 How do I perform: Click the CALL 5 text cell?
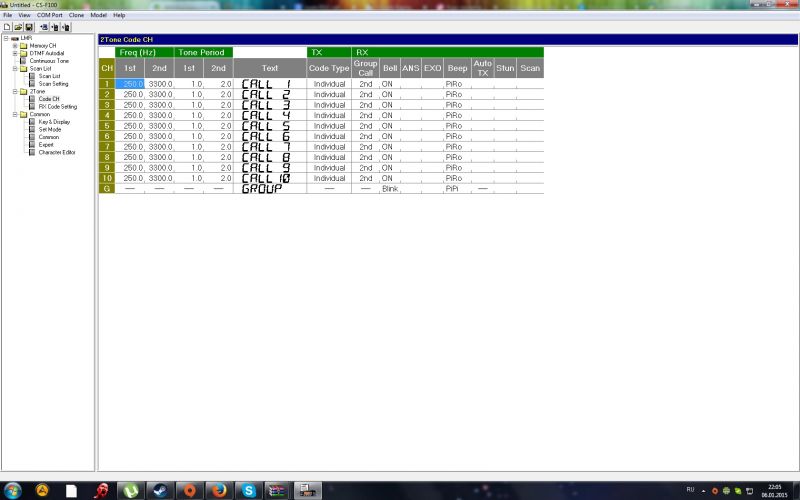coord(269,126)
